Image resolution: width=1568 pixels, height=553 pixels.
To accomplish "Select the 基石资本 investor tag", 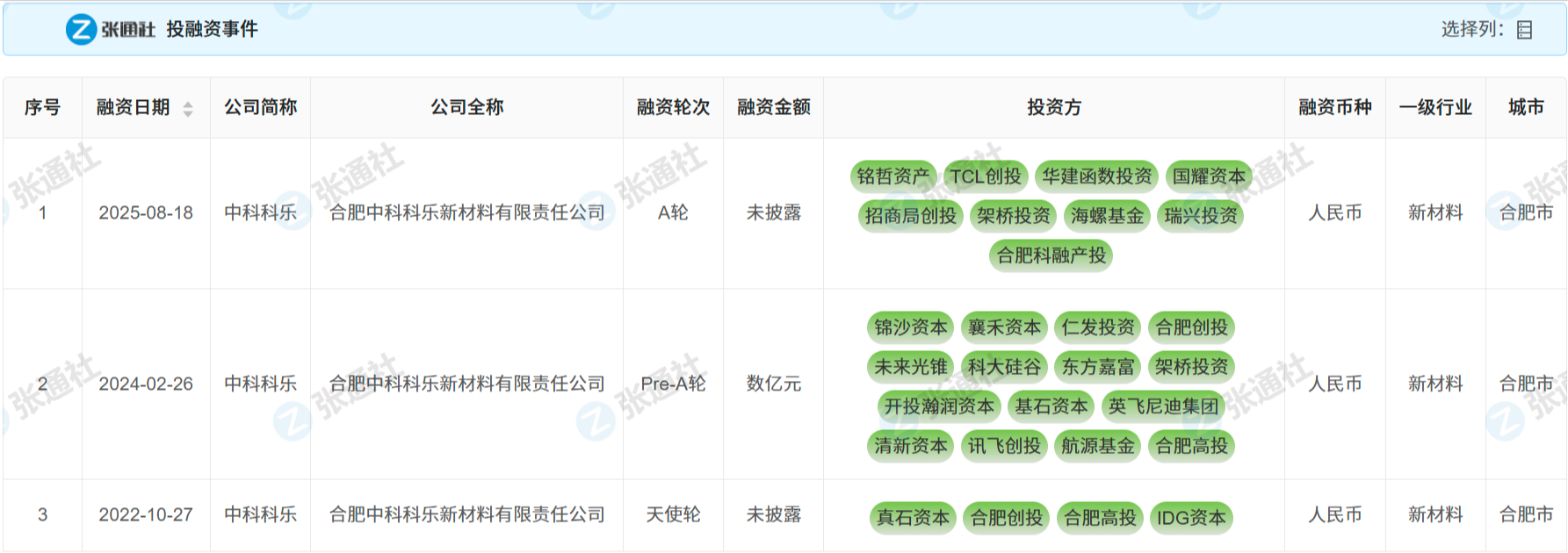I will [1051, 406].
